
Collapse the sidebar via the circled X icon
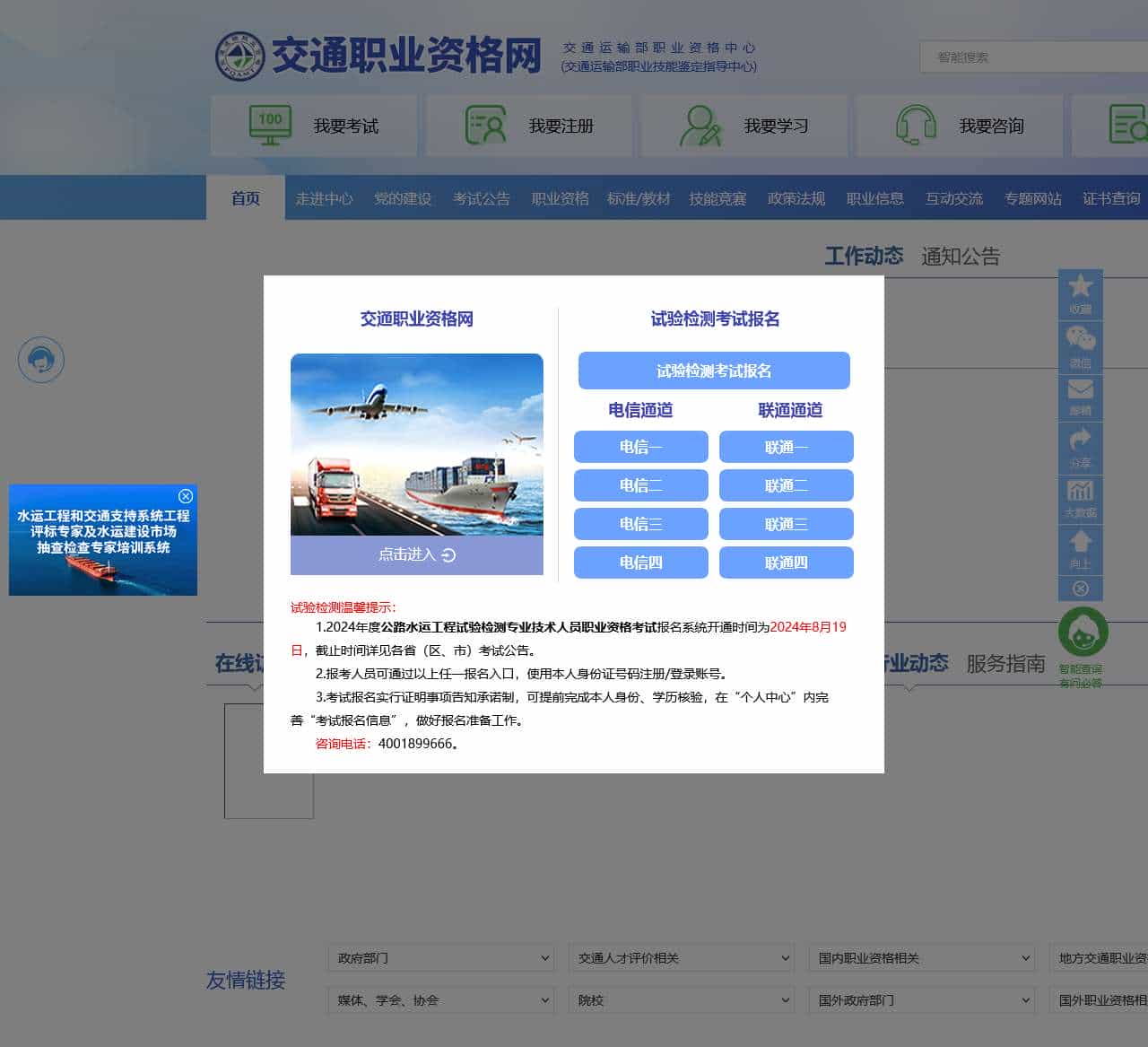[x=1081, y=588]
